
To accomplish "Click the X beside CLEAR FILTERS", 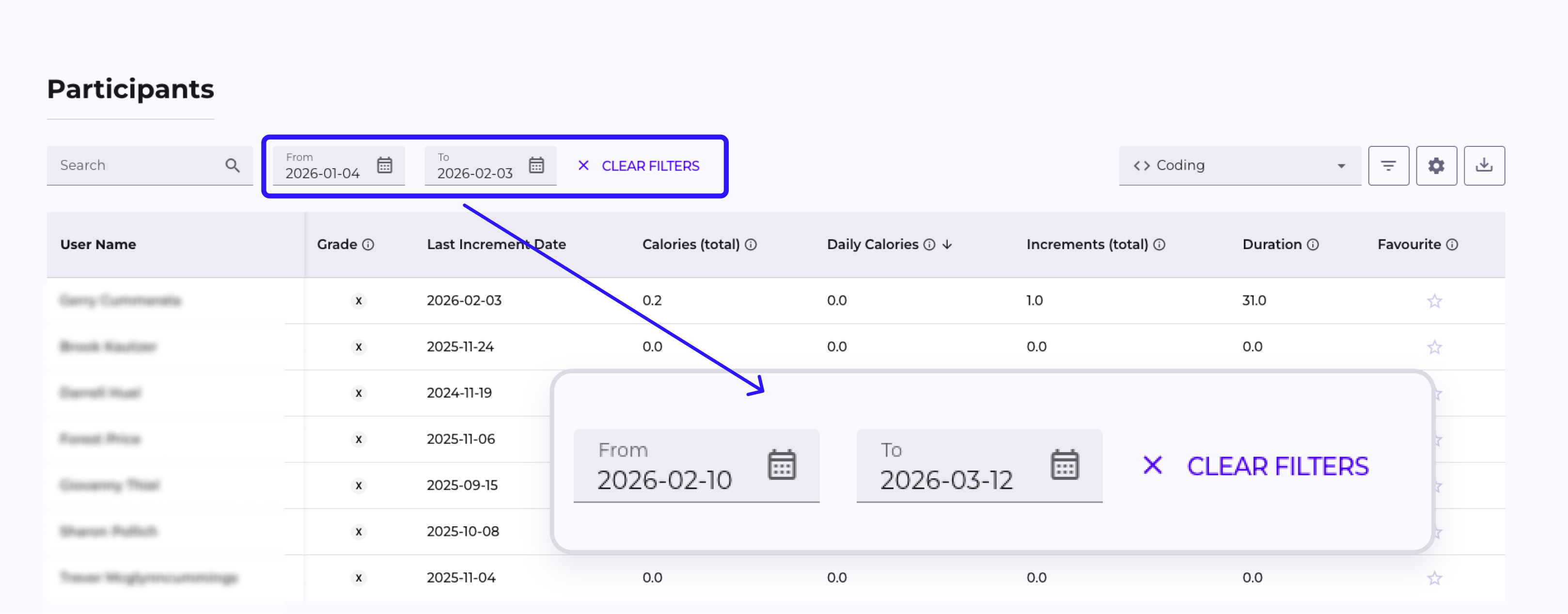I will click(583, 166).
